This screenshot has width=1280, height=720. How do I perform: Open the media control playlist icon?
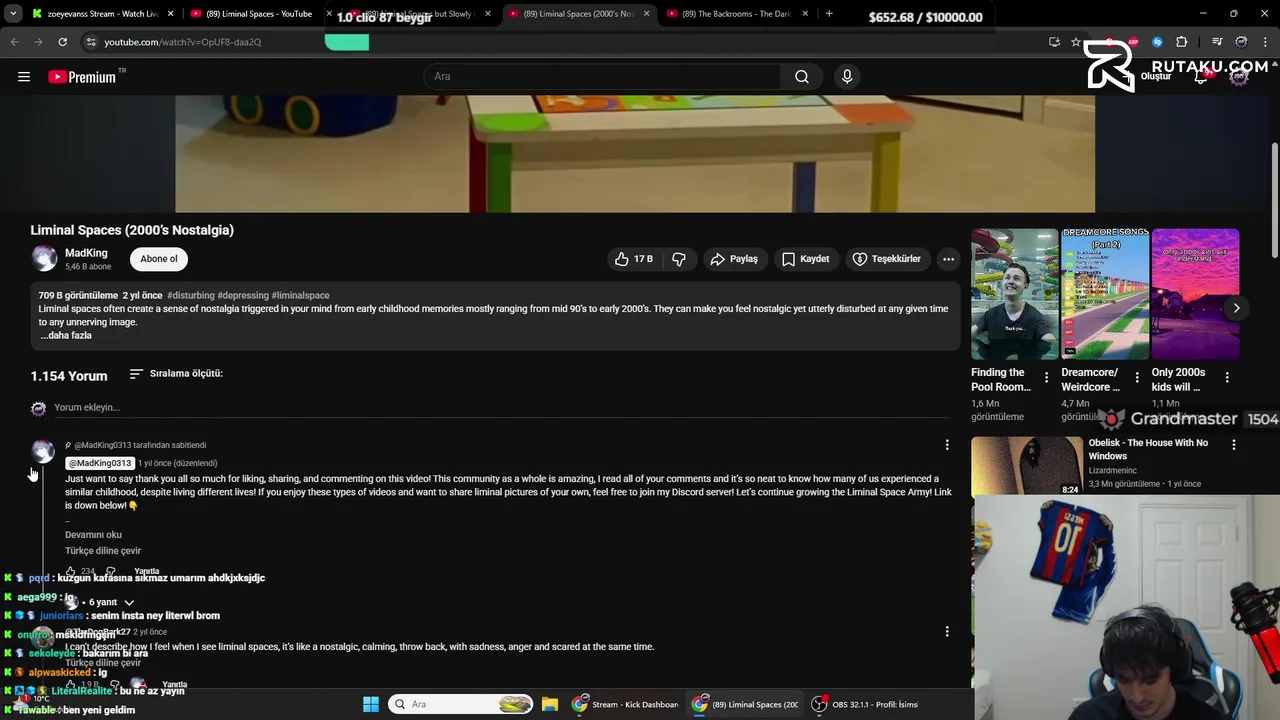(1217, 42)
